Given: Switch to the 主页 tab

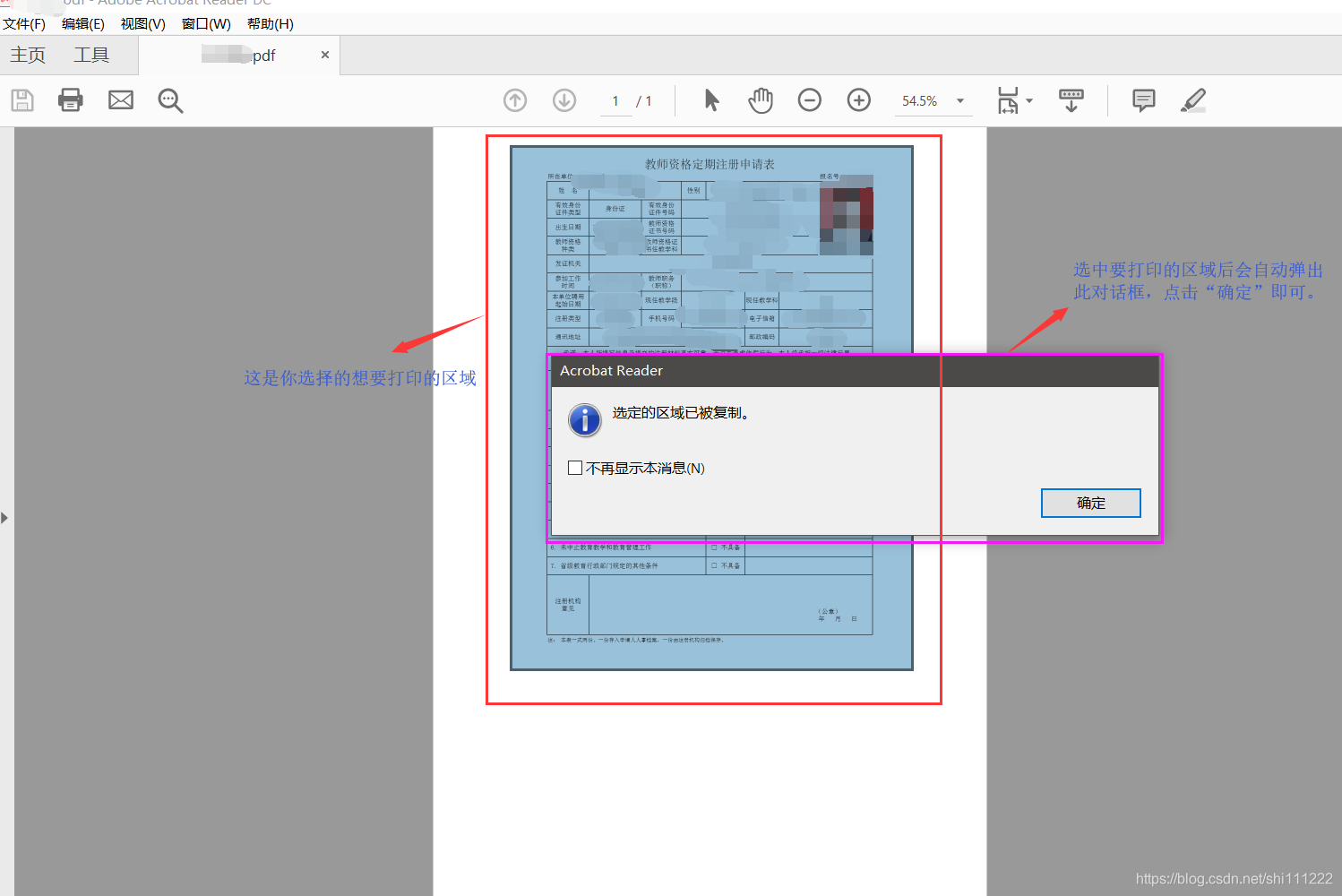Looking at the screenshot, I should coord(28,56).
